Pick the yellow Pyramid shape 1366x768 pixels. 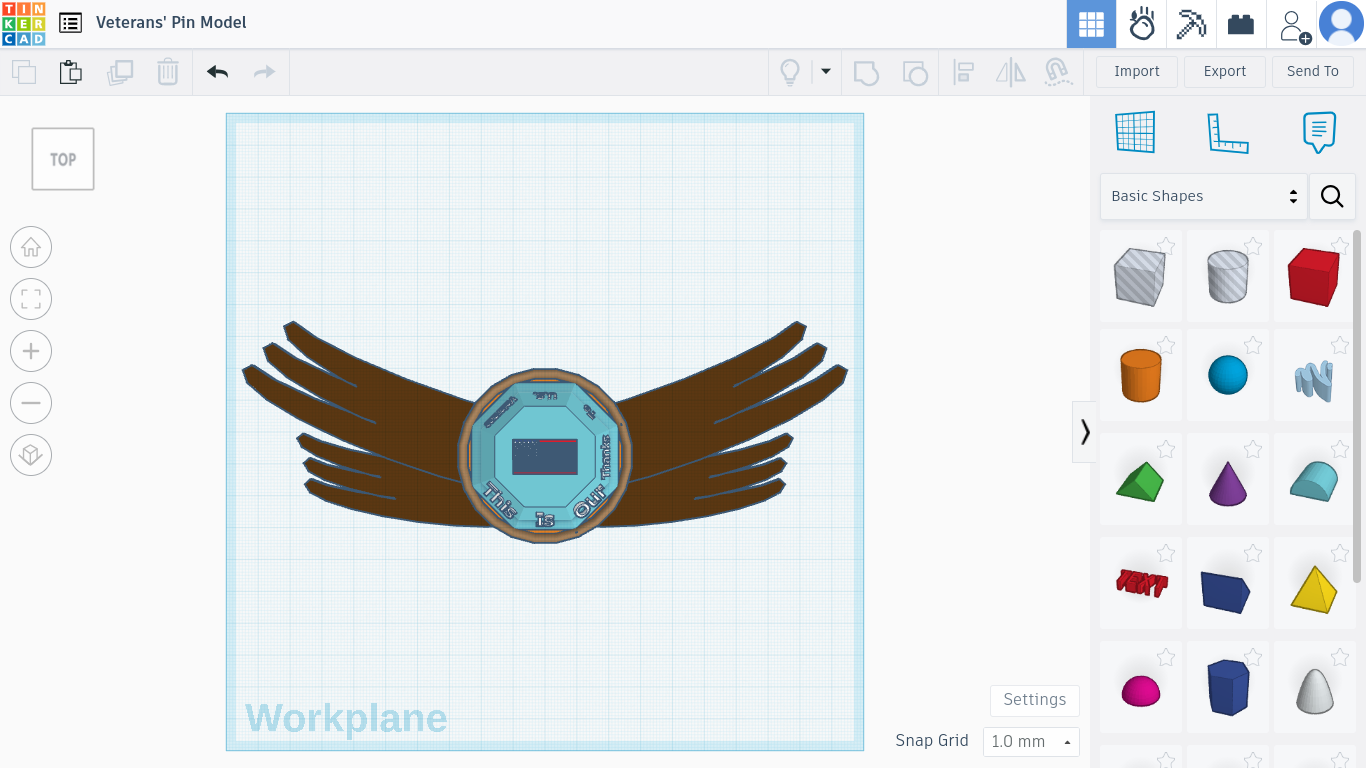click(x=1314, y=588)
